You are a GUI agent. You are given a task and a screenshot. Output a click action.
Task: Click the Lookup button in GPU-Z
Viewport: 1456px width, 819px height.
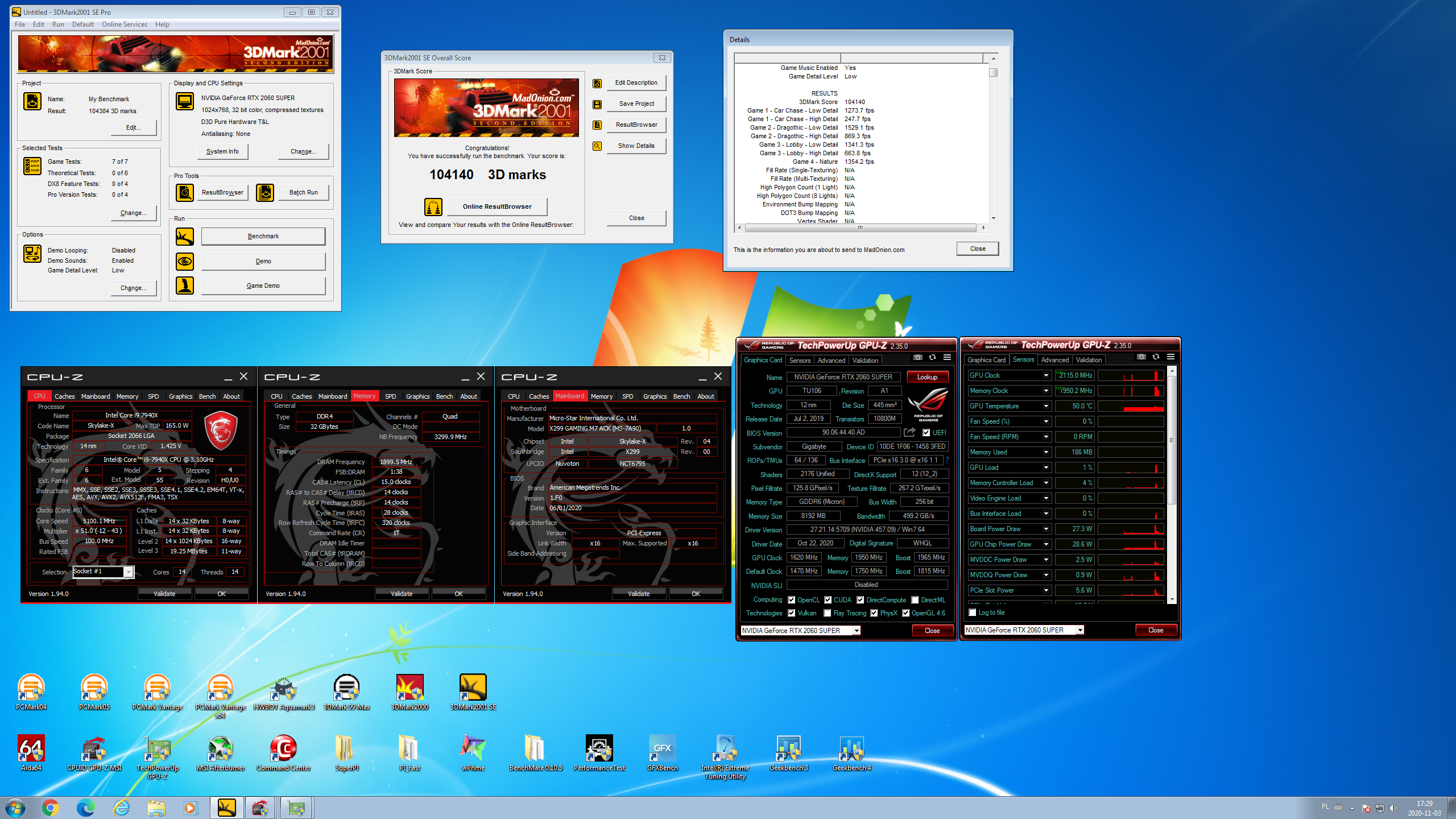(x=927, y=377)
